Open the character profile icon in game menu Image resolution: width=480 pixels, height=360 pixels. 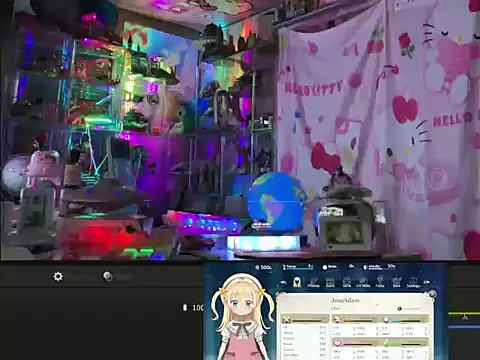(297, 282)
